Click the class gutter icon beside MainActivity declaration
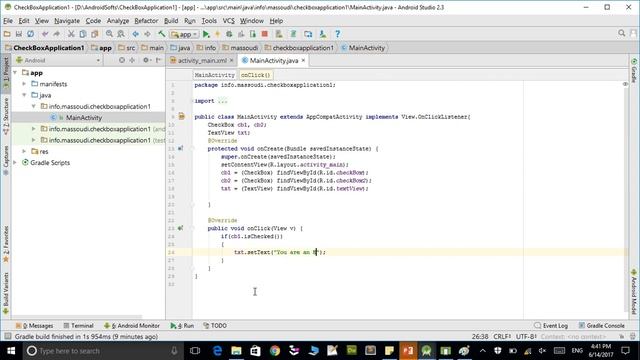The image size is (640, 360). click(x=182, y=117)
